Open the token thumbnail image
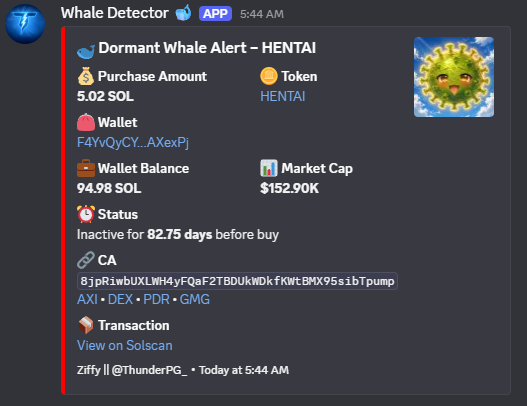 [454, 77]
